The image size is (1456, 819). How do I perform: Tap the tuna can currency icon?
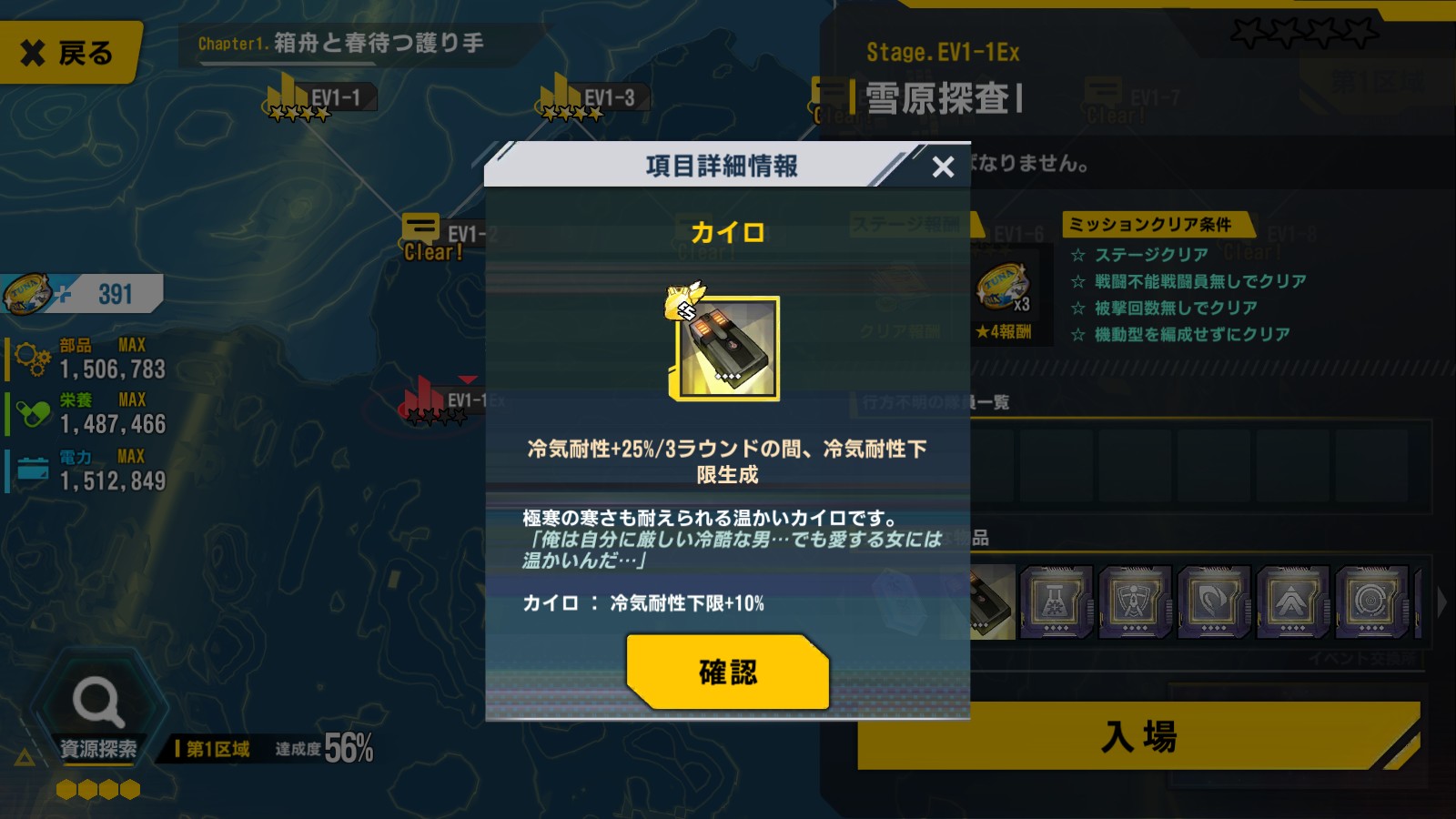click(x=27, y=294)
